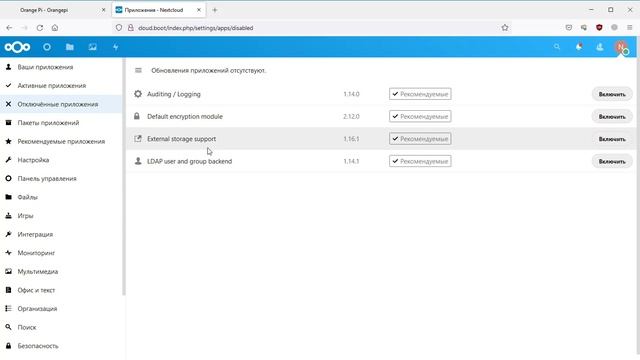Close the Orange Pi browser tab
The image size is (640, 360).
pyautogui.click(x=103, y=10)
